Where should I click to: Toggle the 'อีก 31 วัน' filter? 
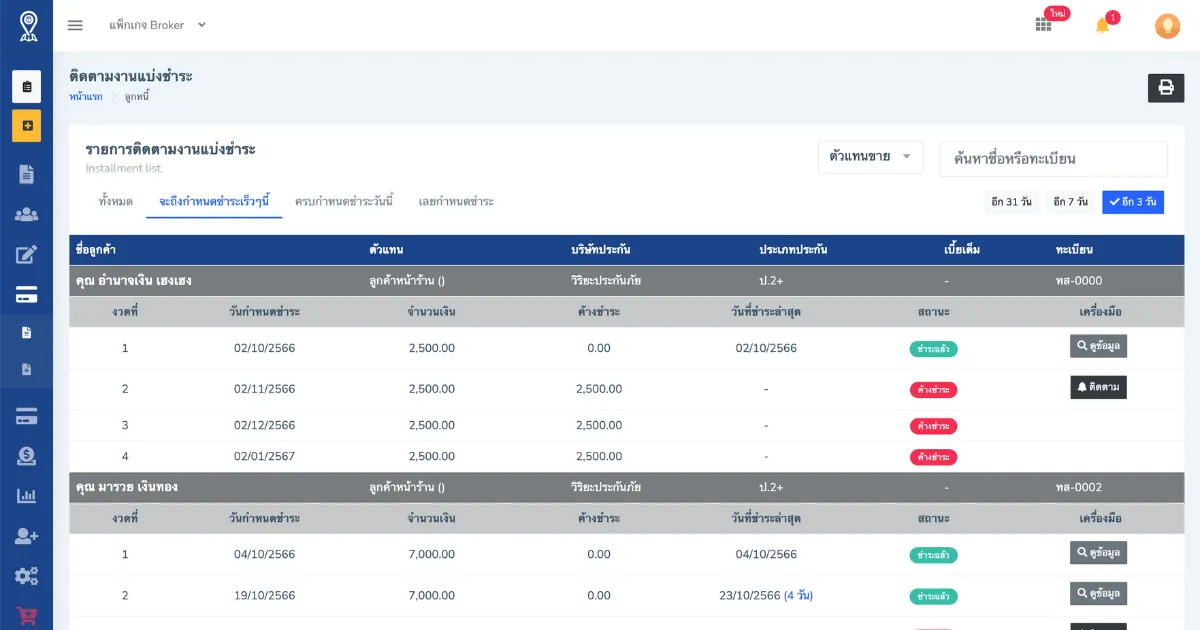coord(1011,202)
